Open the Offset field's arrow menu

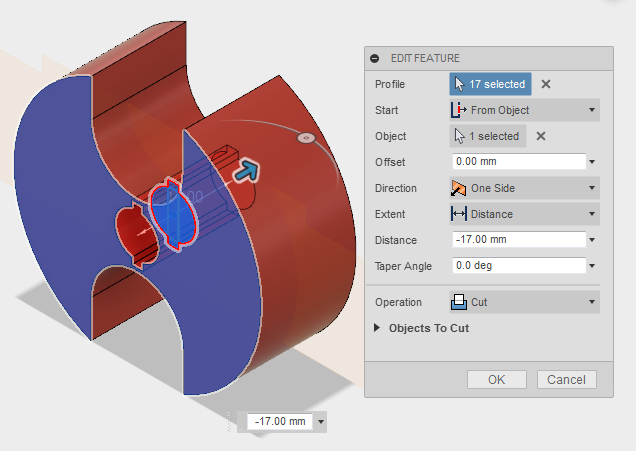pyautogui.click(x=593, y=162)
